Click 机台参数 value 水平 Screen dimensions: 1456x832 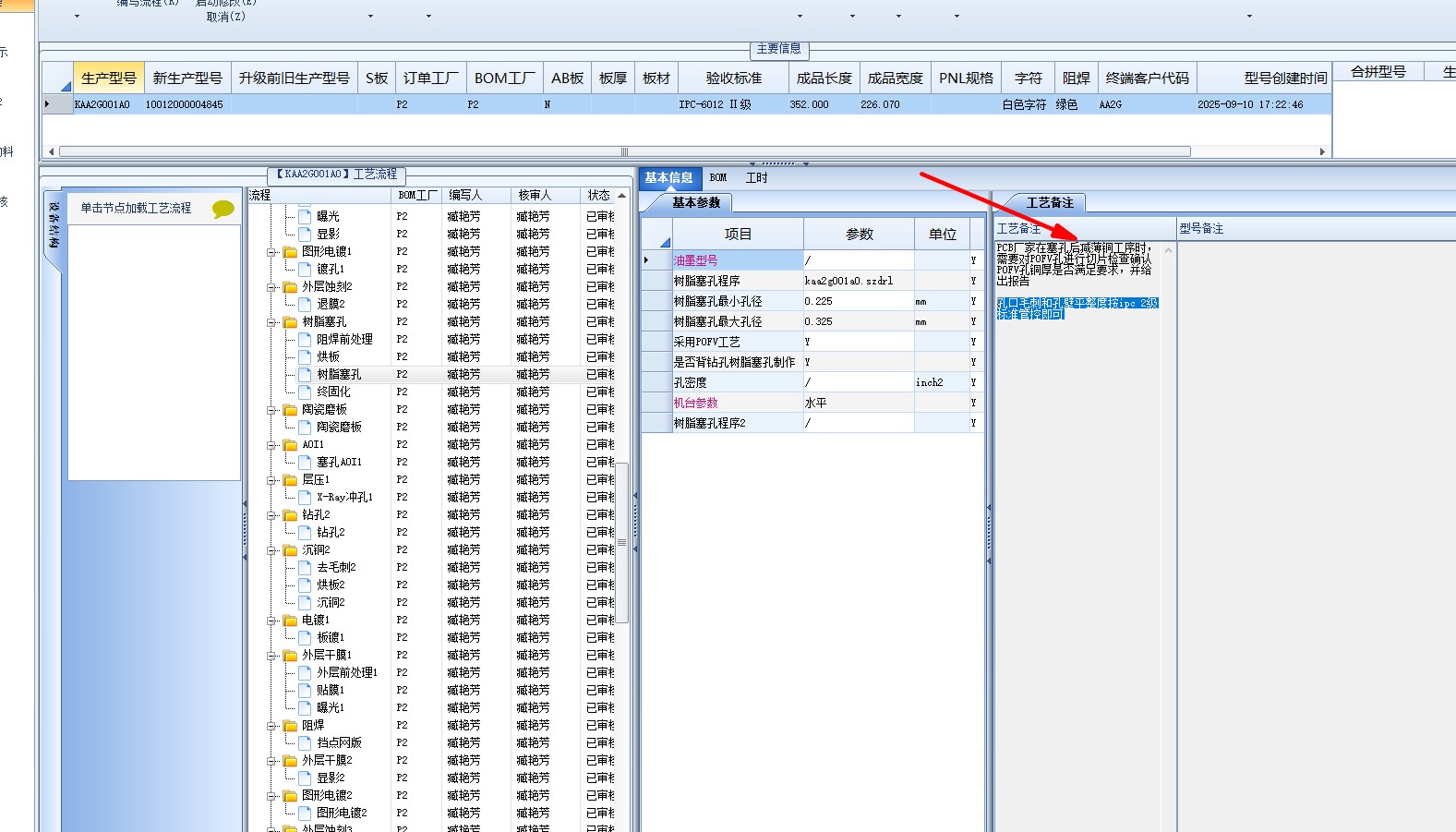[859, 403]
